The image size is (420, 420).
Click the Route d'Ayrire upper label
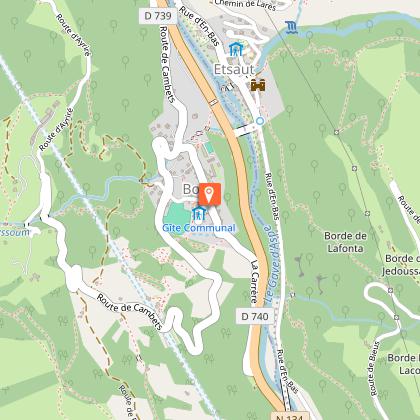point(73,35)
